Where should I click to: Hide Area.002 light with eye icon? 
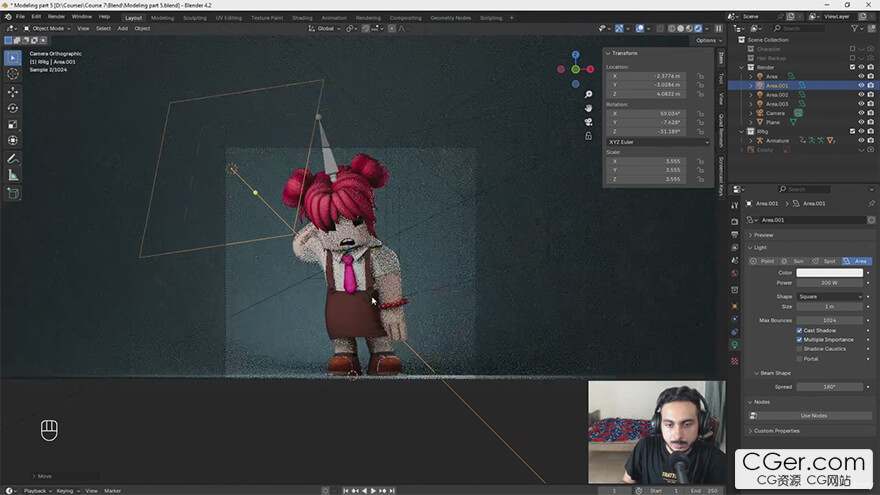(x=861, y=95)
